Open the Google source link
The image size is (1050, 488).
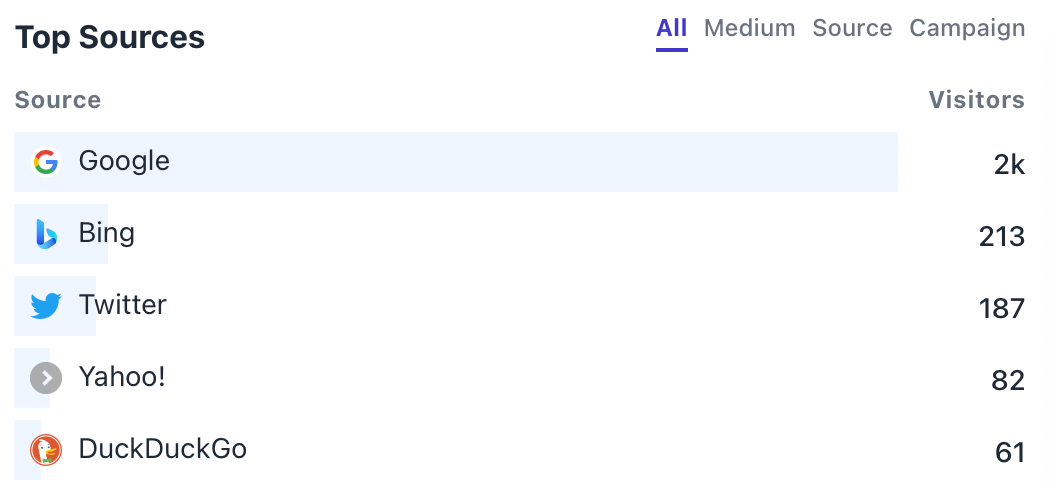point(124,161)
